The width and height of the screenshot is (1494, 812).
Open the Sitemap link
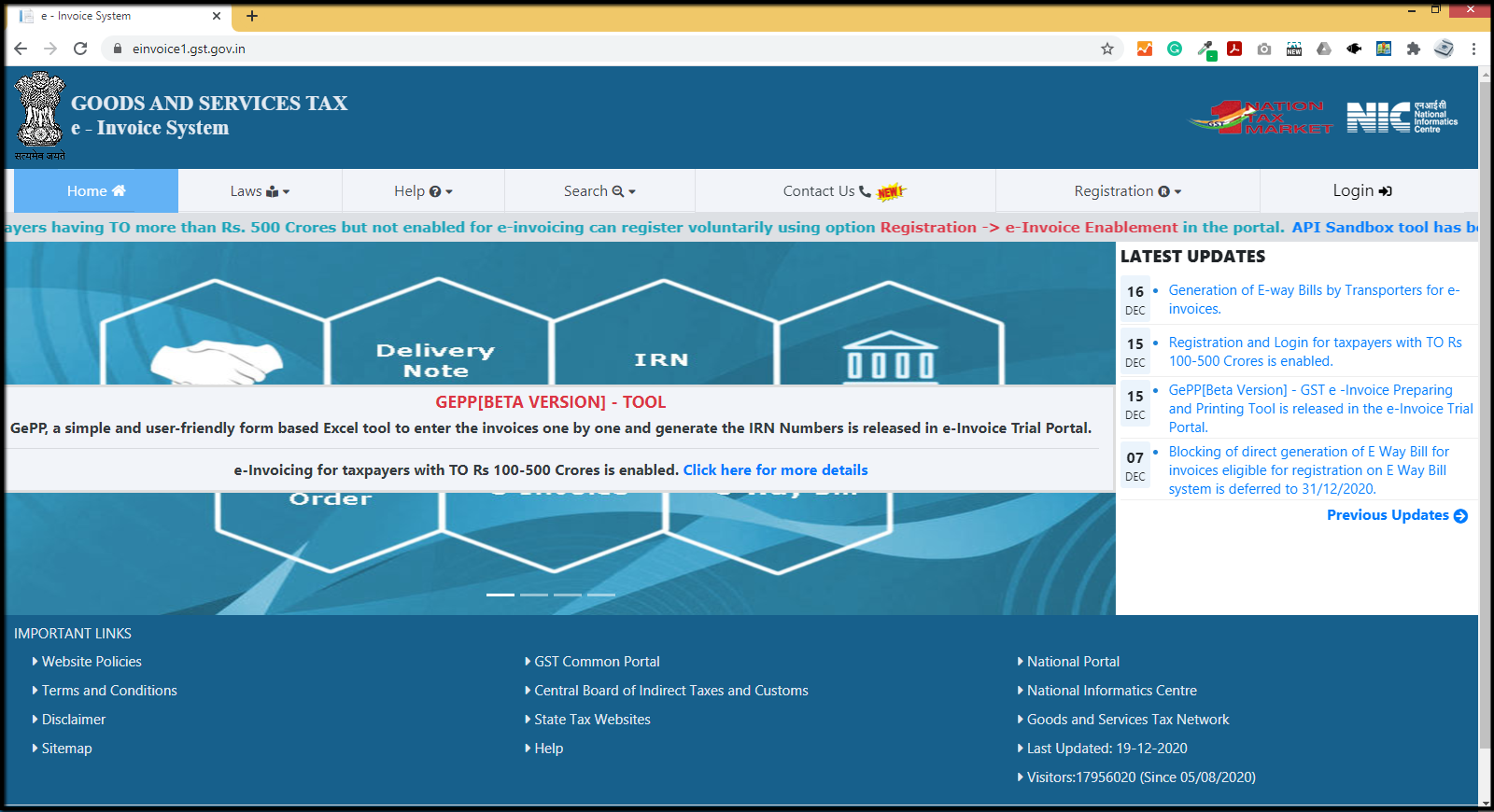pyautogui.click(x=67, y=749)
